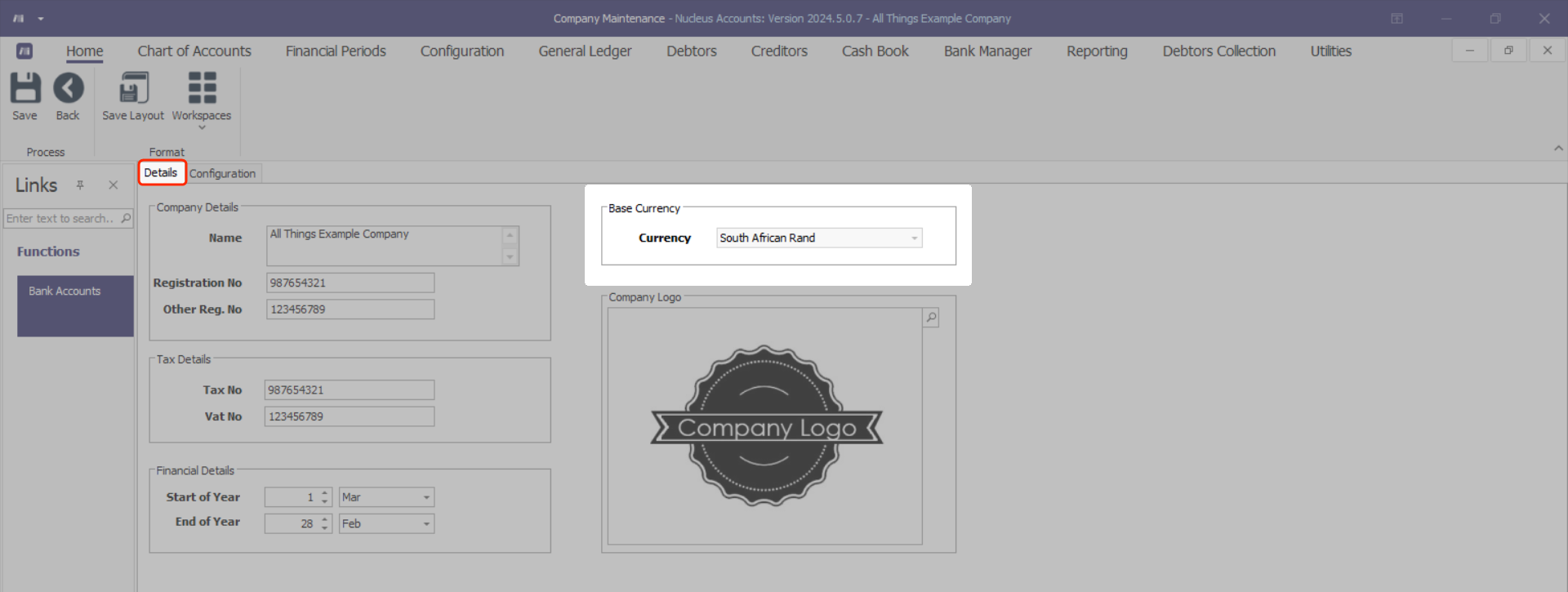Increase the End of Year day
This screenshot has height=592, width=1568.
coord(325,519)
